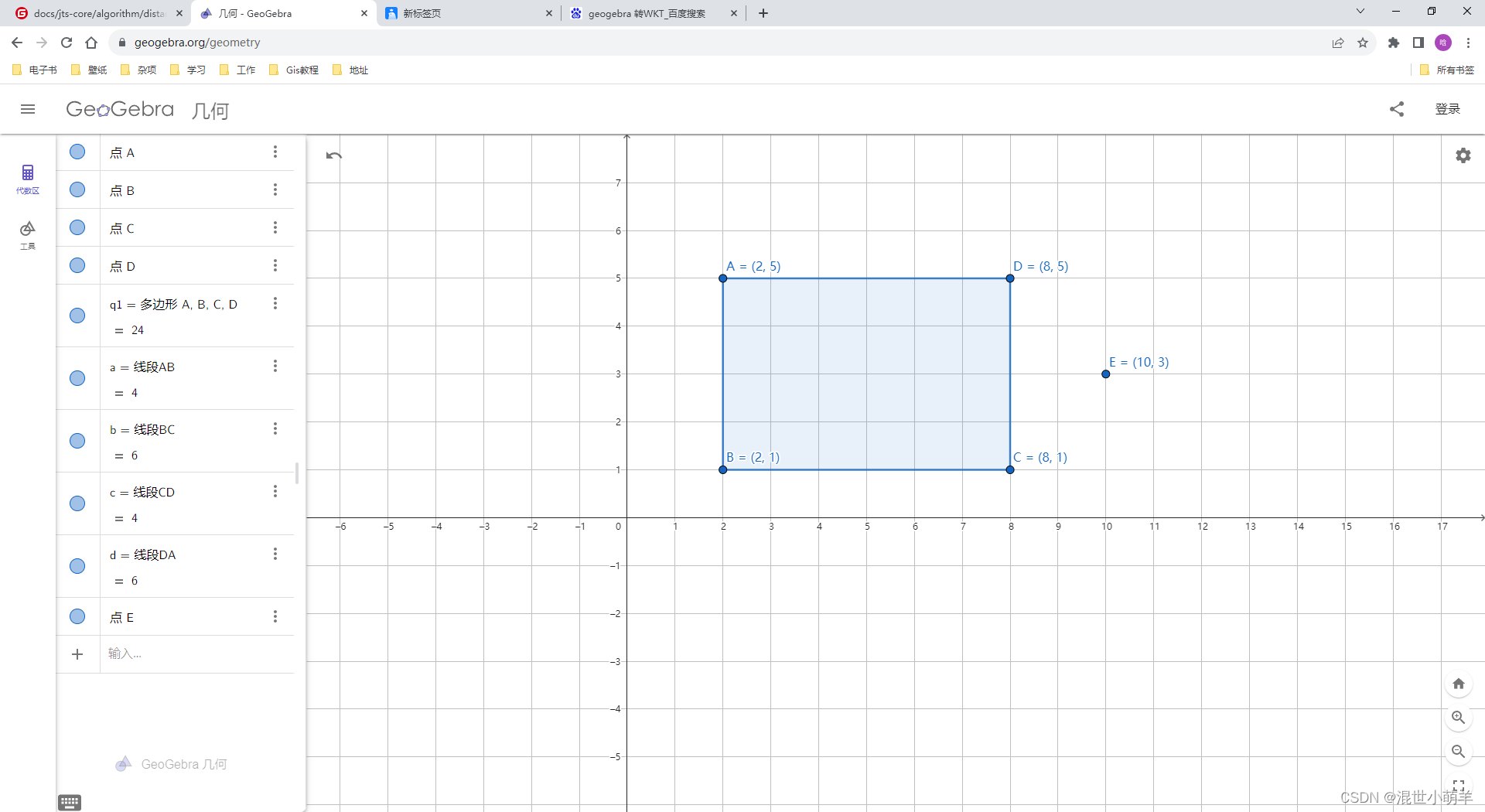The width and height of the screenshot is (1485, 812).
Task: Switch to the Algebra calculator view icon
Action: click(x=28, y=179)
